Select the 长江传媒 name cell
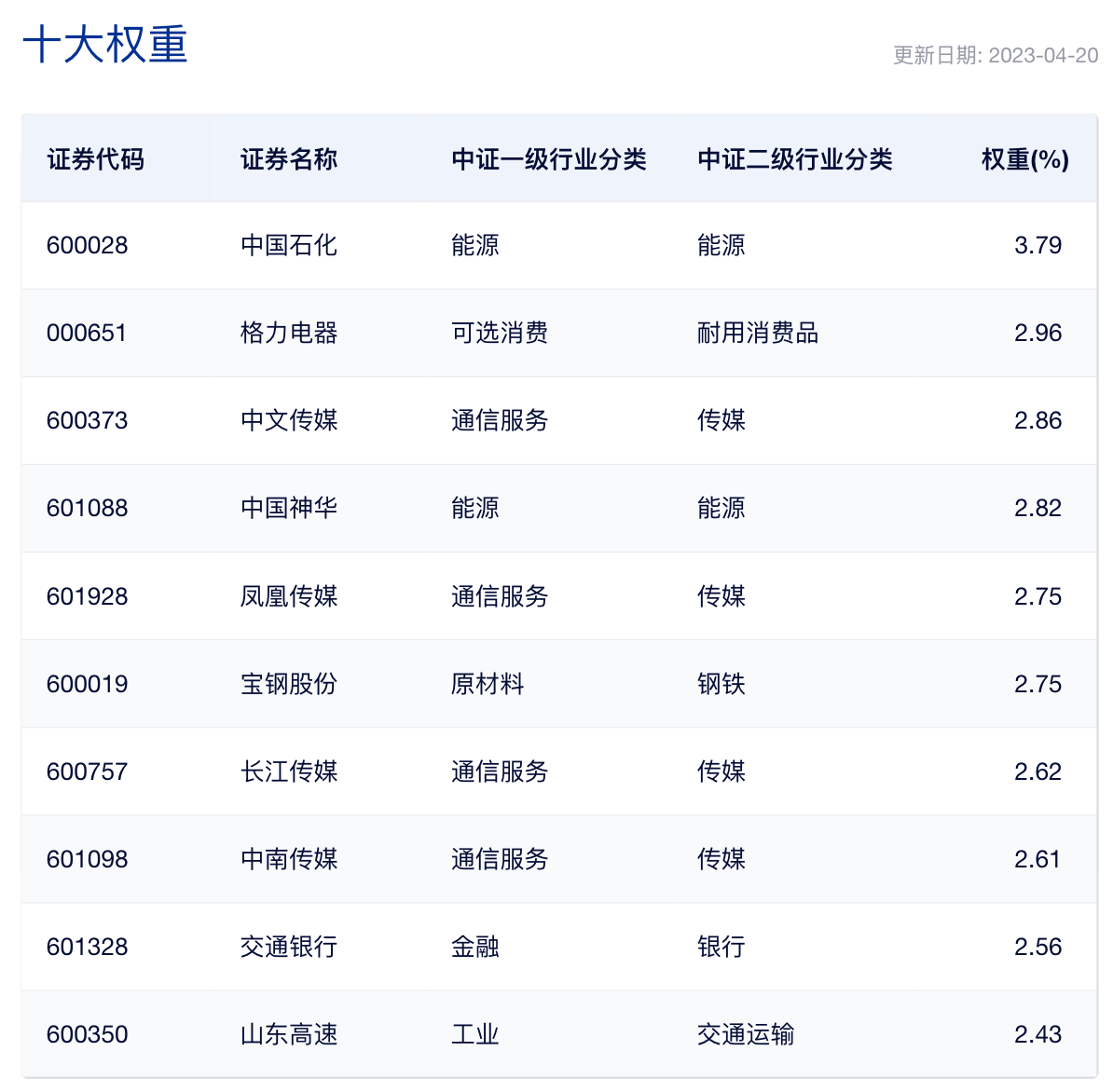Viewport: 1113px width, 1092px height. tap(289, 772)
